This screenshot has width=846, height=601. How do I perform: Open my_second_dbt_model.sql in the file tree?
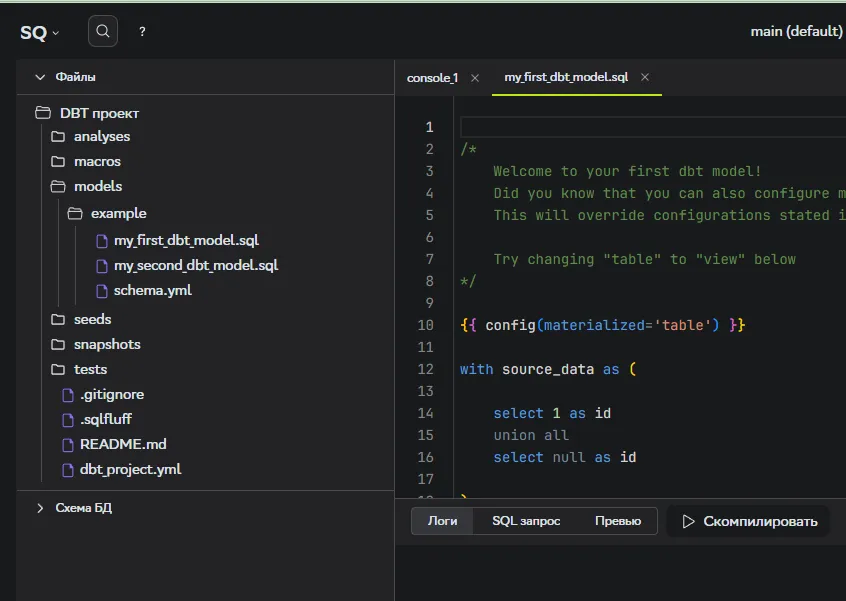(195, 266)
